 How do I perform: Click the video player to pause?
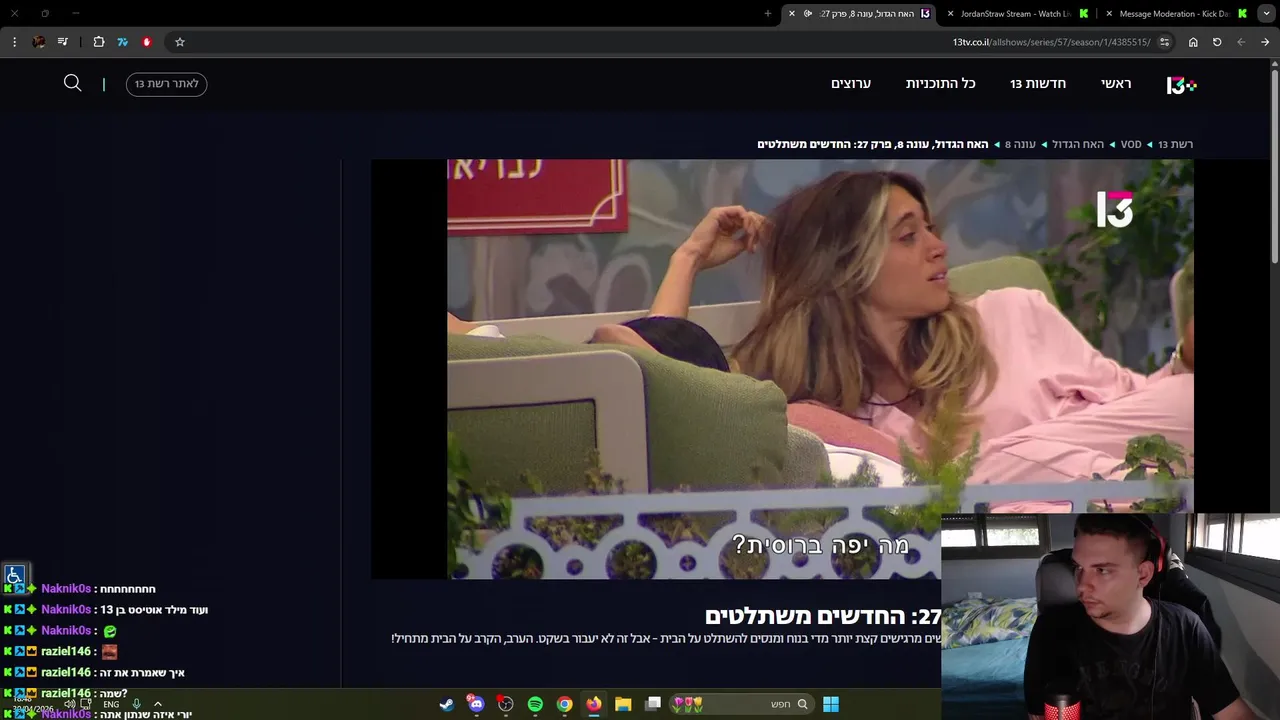click(782, 369)
